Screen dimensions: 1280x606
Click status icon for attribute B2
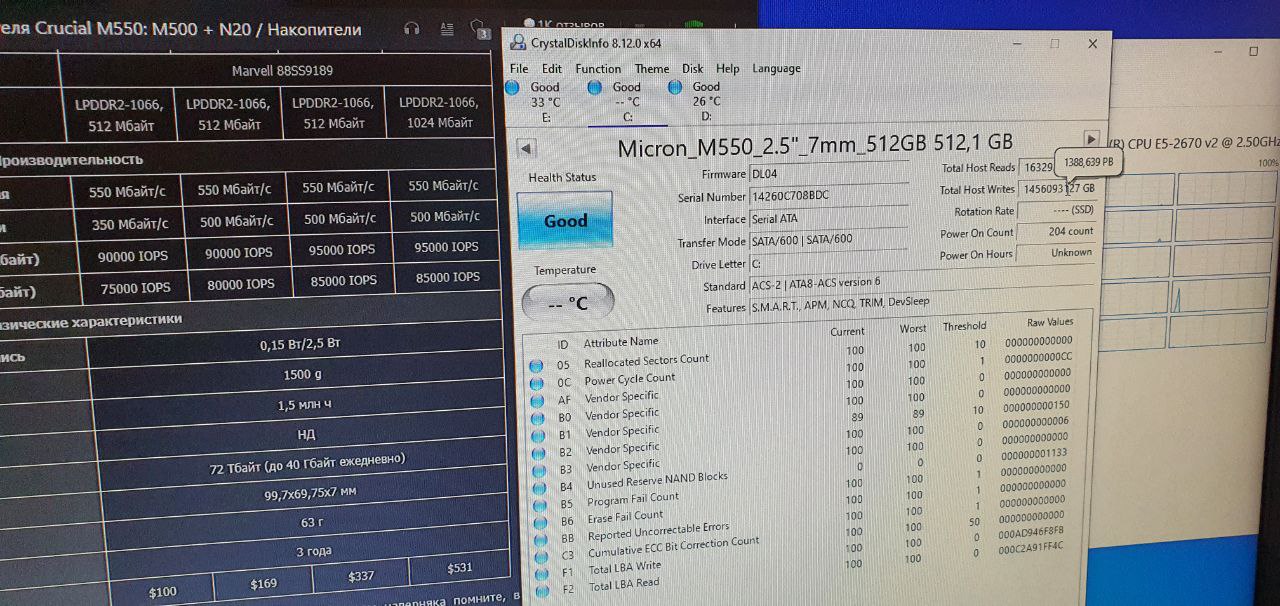click(539, 453)
